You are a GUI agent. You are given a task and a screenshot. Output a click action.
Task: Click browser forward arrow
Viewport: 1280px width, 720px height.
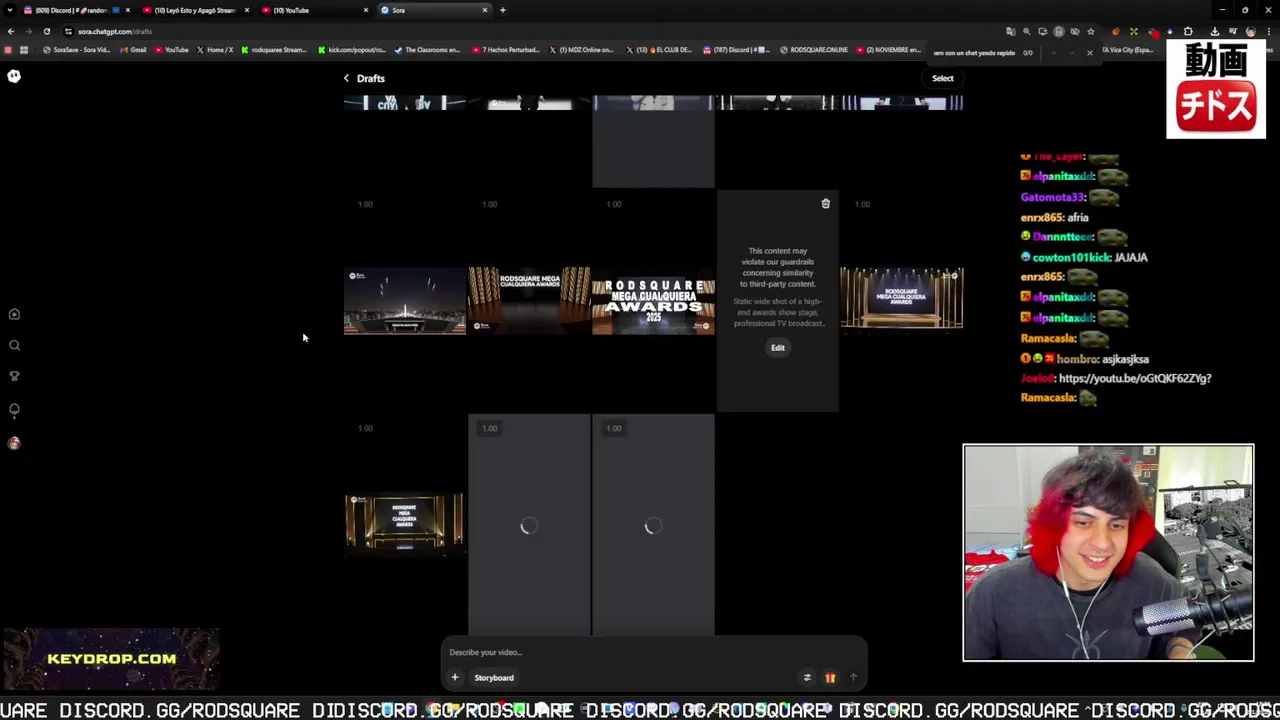(x=28, y=31)
